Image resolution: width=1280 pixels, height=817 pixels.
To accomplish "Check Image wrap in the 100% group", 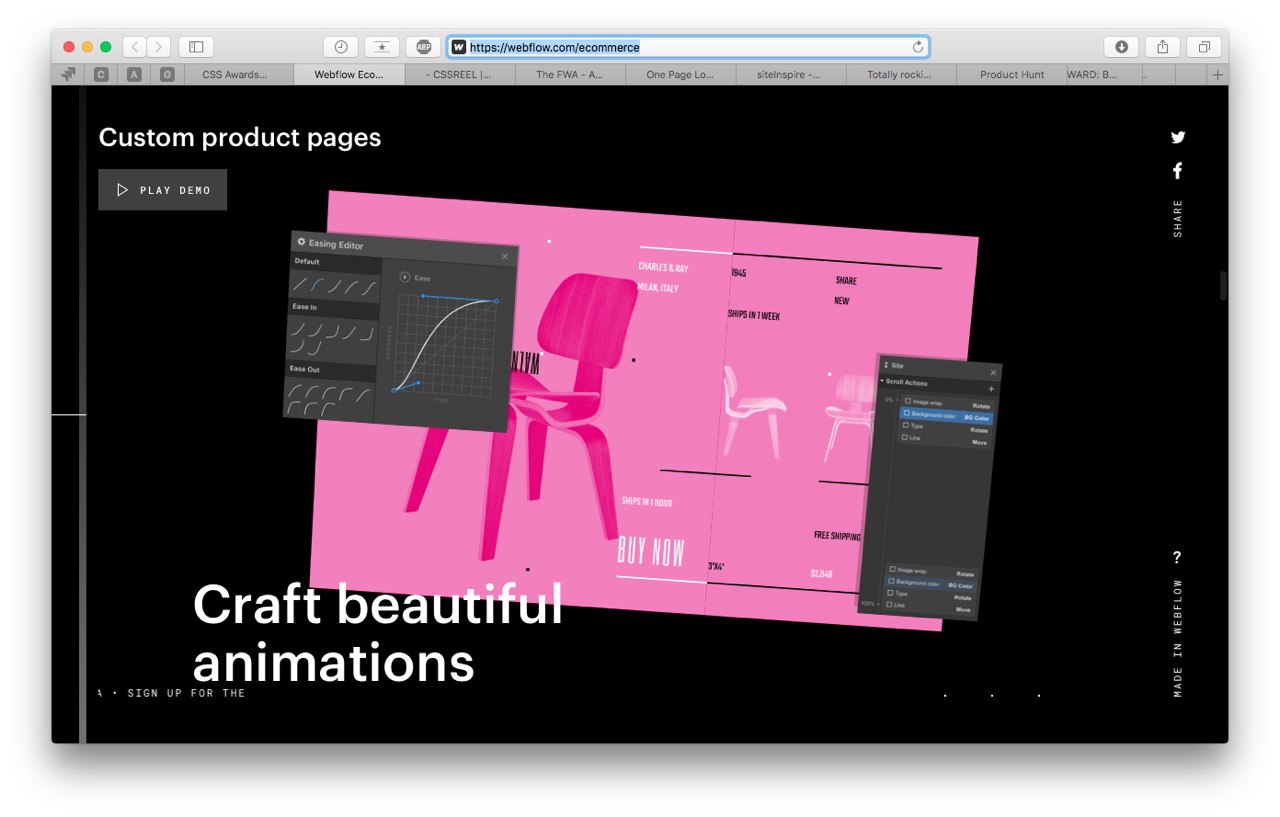I will 893,569.
